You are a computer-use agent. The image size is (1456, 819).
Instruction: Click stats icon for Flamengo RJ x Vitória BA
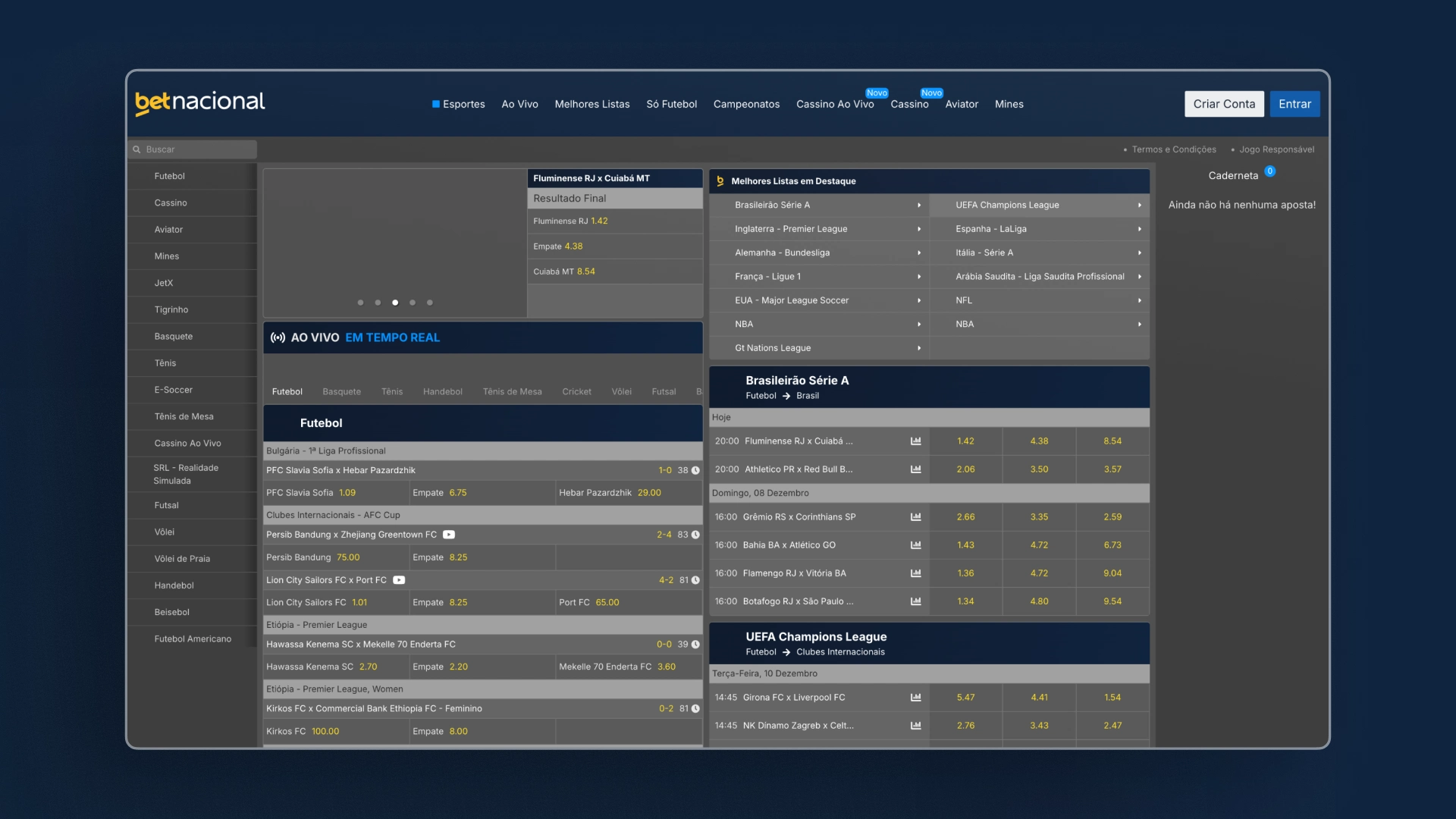click(x=915, y=573)
